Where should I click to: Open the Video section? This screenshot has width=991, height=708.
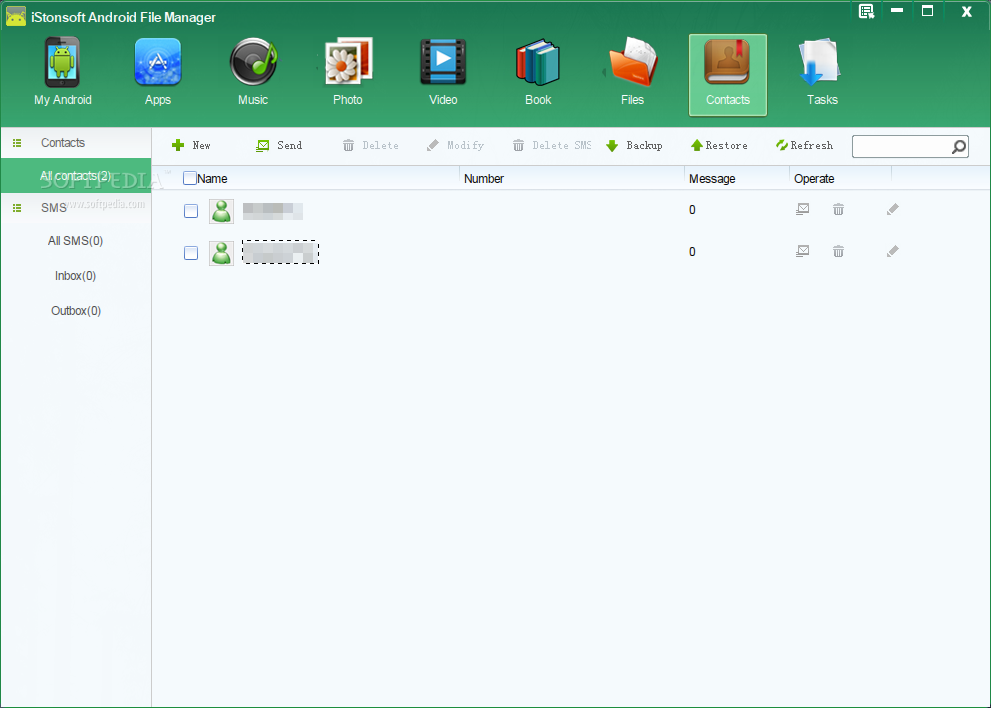click(x=443, y=73)
